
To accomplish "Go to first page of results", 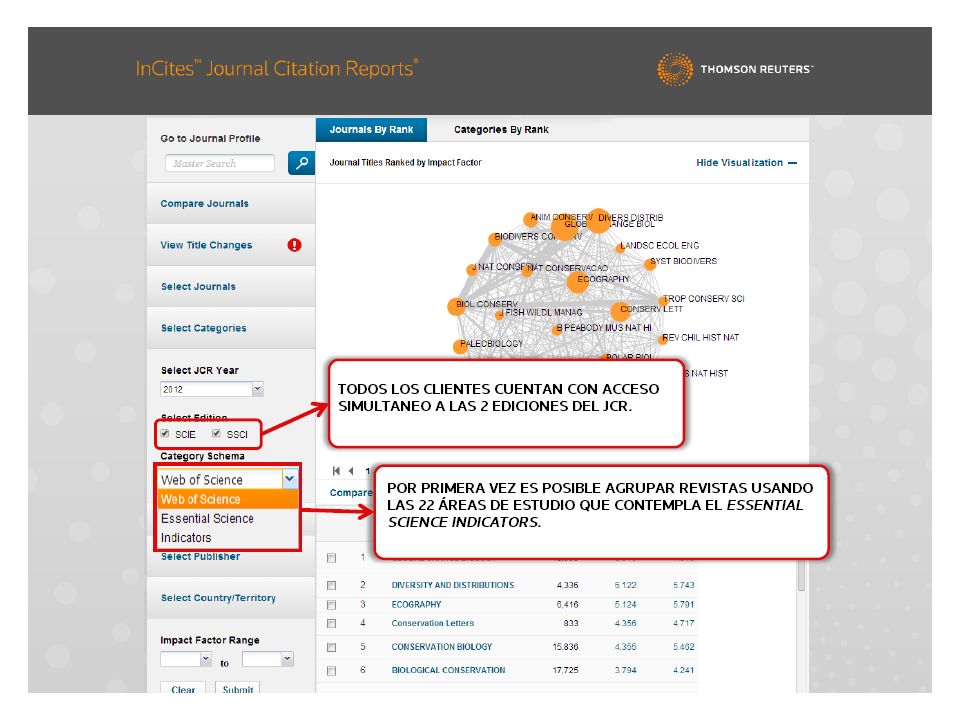I will [x=336, y=471].
